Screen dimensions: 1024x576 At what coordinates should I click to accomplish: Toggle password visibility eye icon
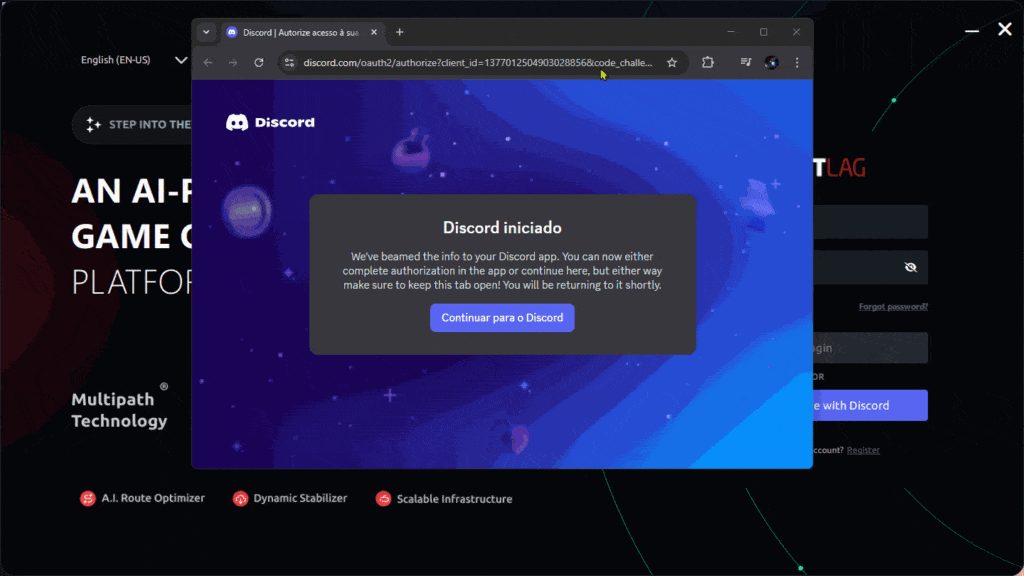[910, 267]
